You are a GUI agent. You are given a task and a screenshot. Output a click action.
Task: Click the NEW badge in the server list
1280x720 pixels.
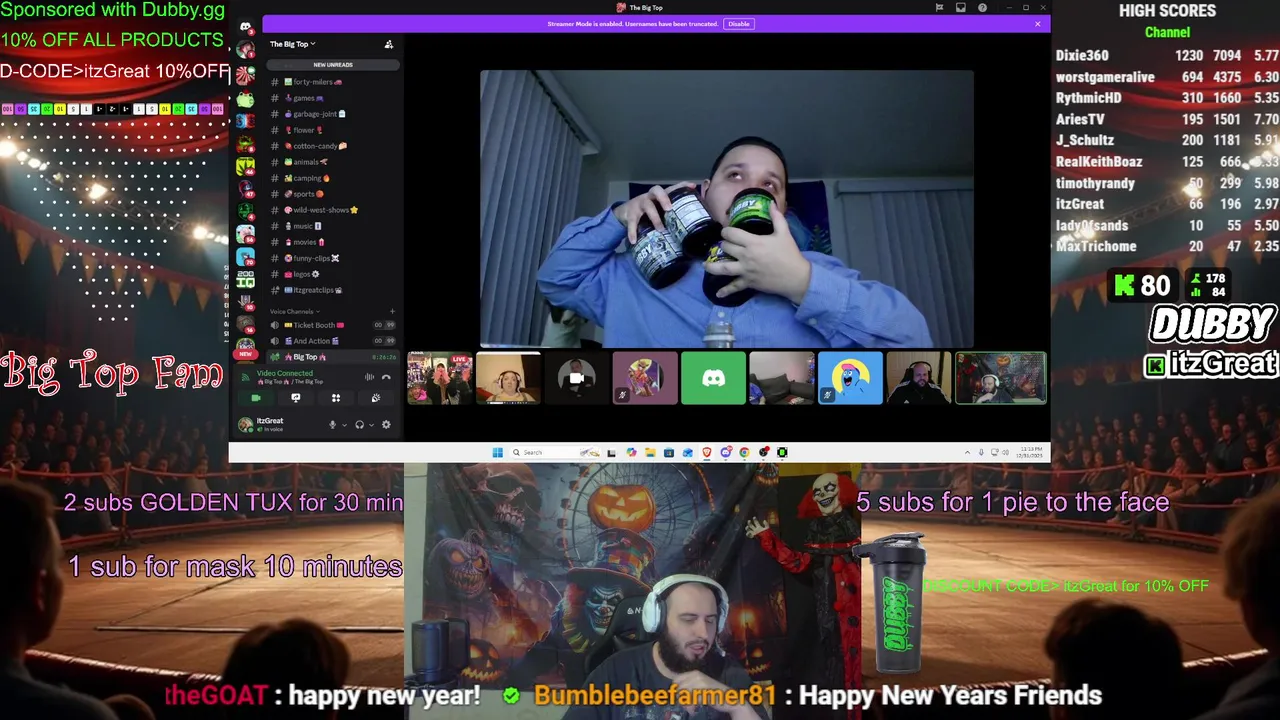click(x=245, y=353)
